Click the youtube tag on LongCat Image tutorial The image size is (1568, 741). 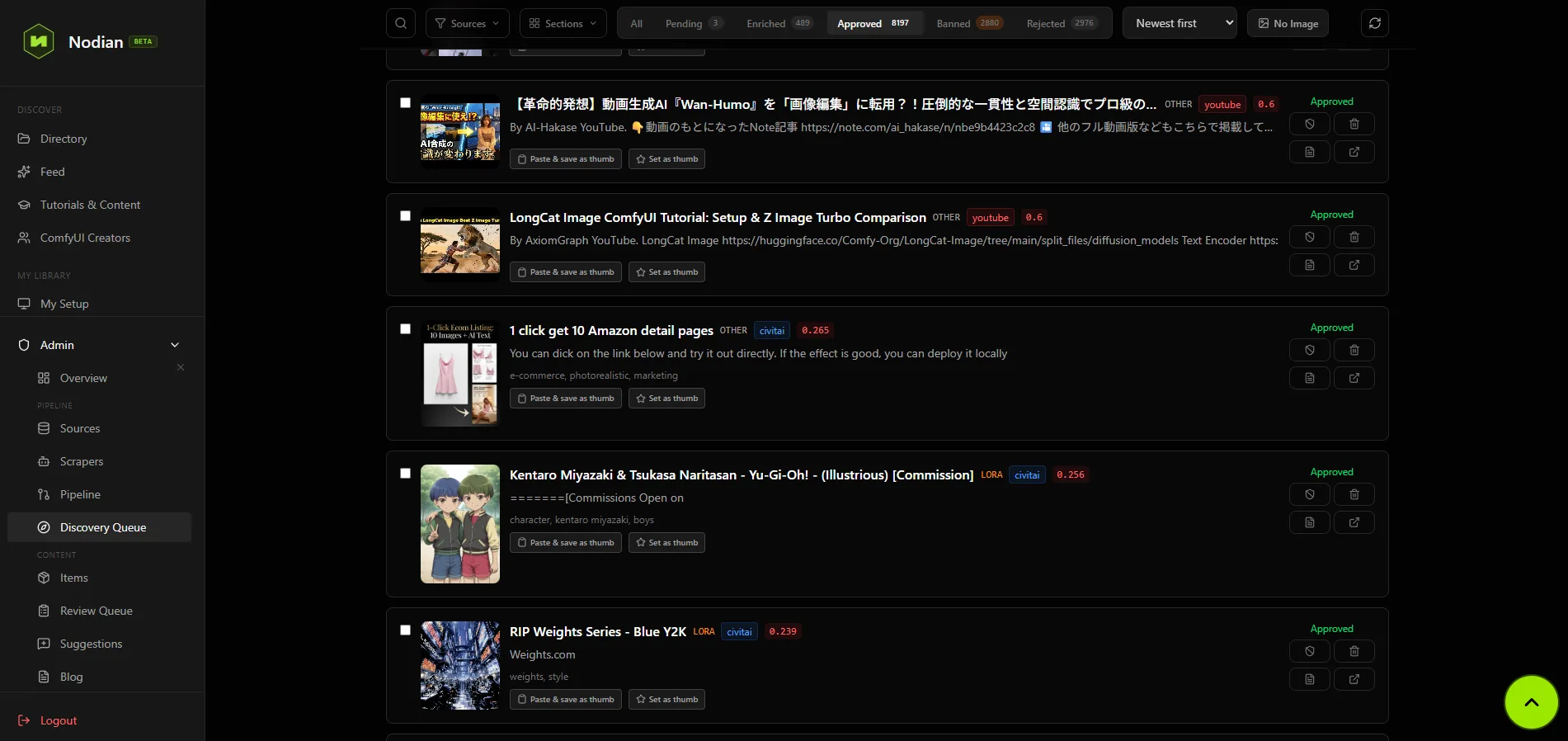click(991, 217)
